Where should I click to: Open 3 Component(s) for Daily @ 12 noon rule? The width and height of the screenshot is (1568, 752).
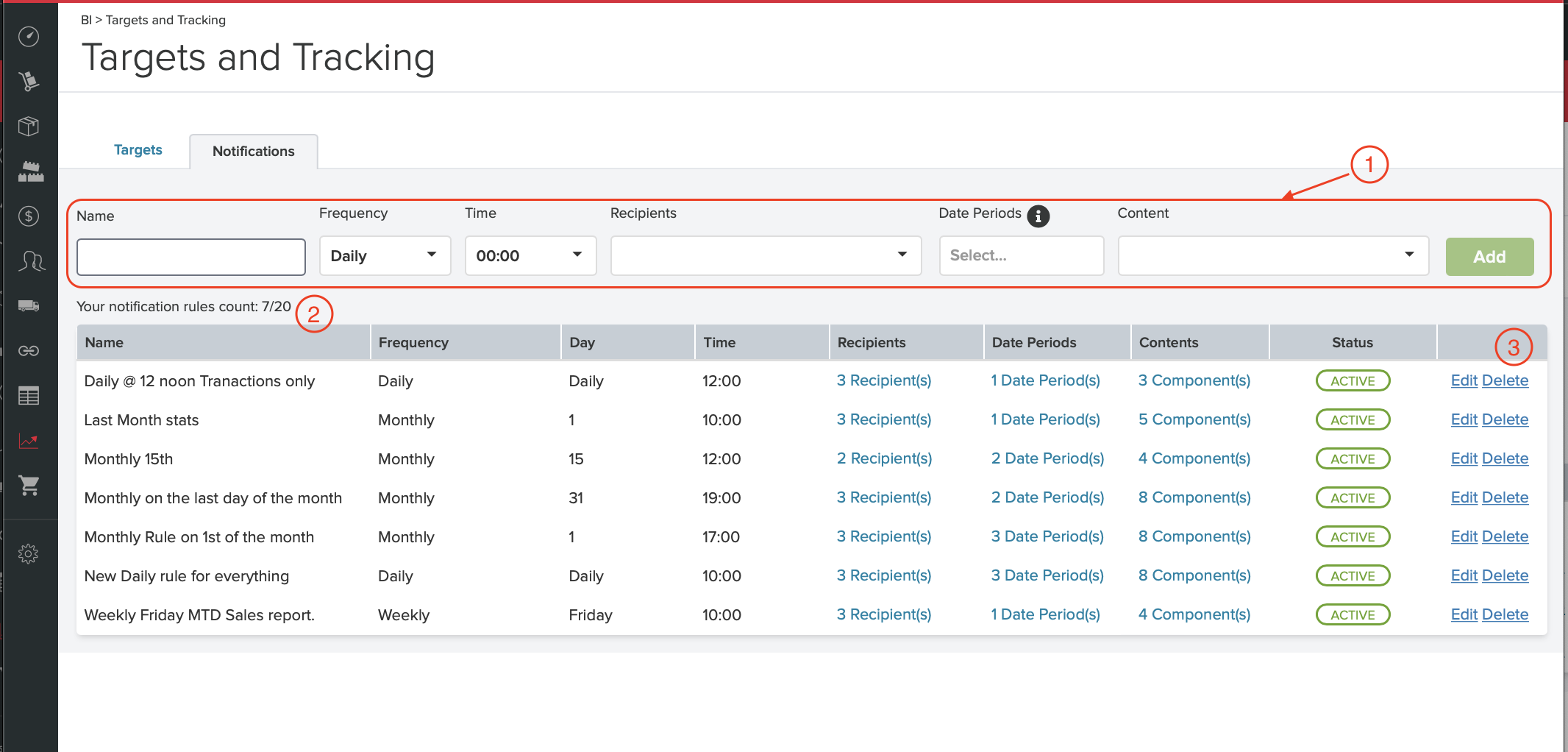click(x=1194, y=380)
